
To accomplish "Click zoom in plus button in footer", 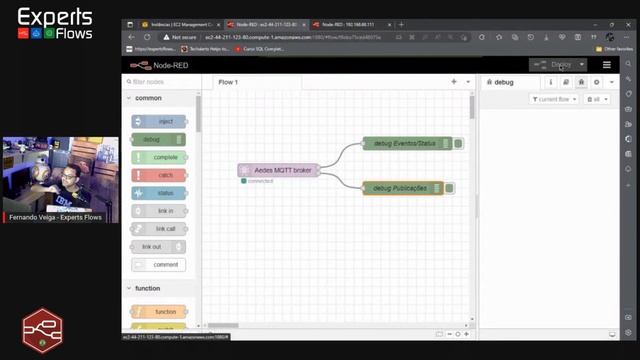I will coord(466,334).
